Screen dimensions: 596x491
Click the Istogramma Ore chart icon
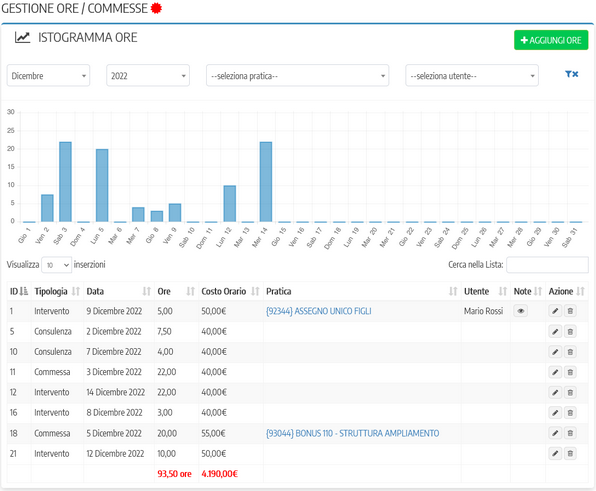coord(22,37)
